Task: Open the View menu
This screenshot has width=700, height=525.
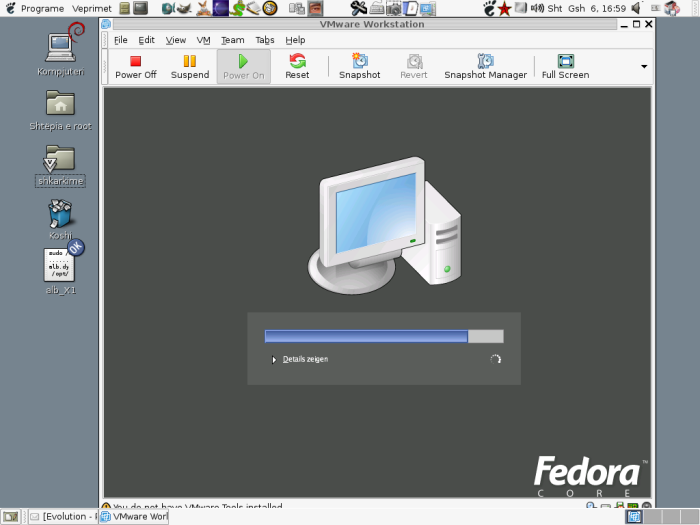Action: [x=176, y=40]
